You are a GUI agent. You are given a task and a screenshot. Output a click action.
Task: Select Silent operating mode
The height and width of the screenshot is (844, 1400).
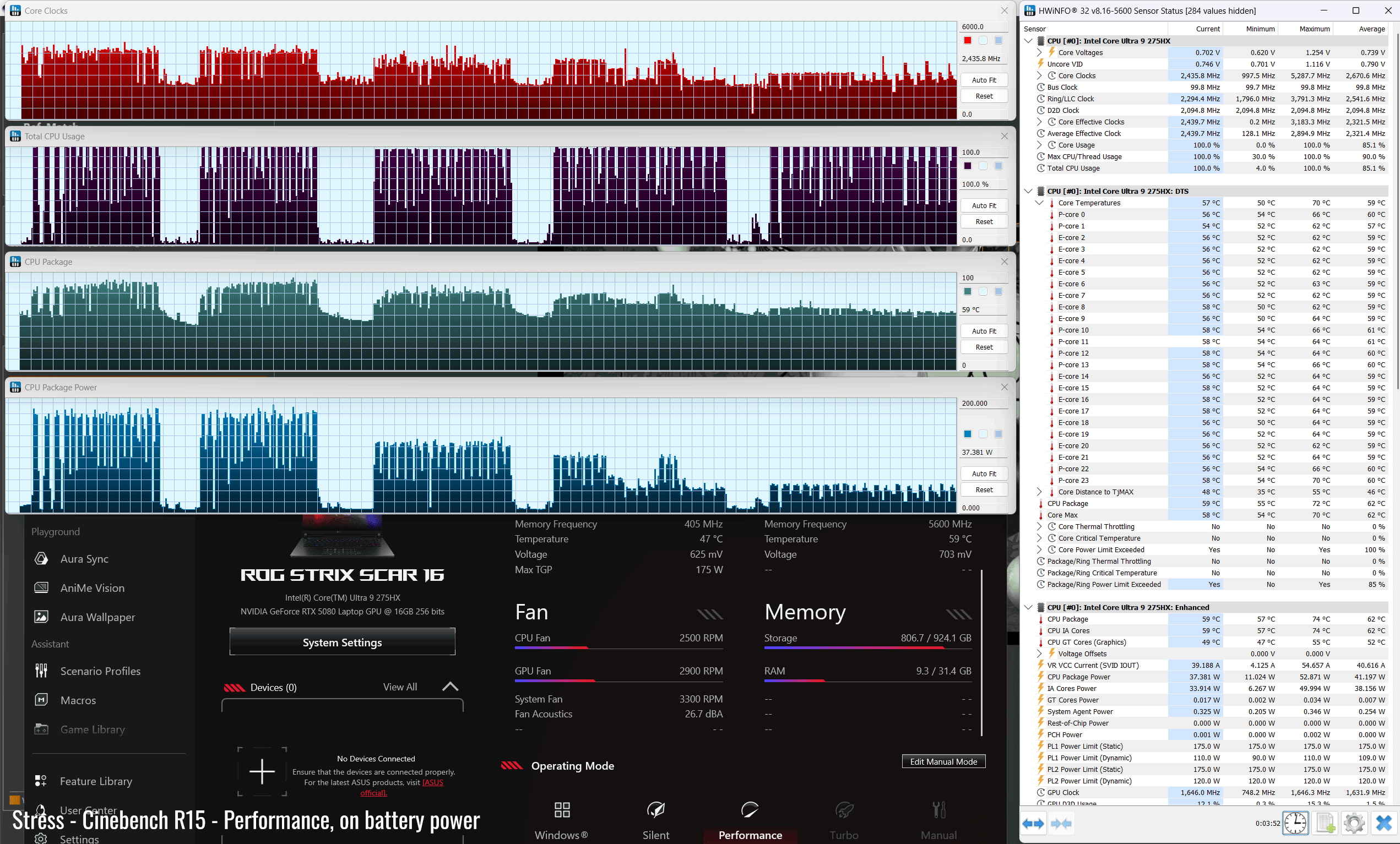point(656,821)
